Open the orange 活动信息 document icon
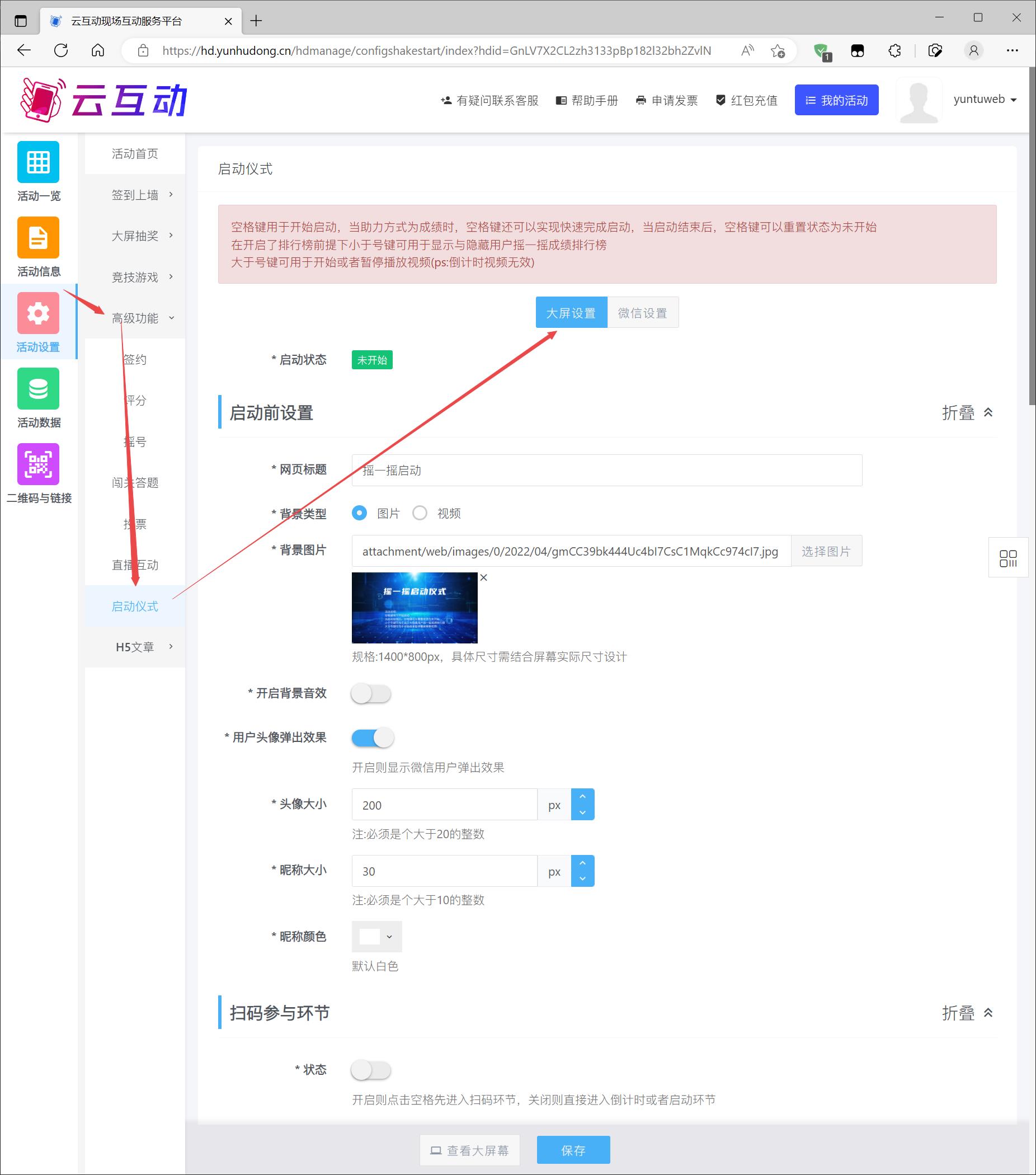 click(x=38, y=237)
